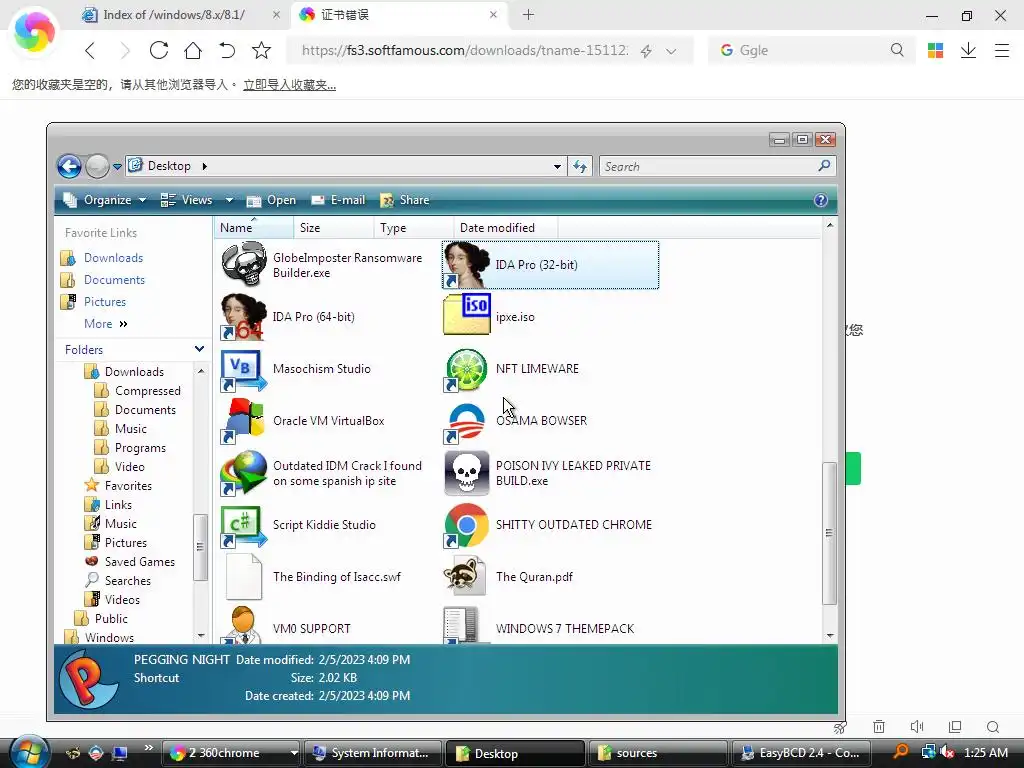Viewport: 1024px width, 768px height.
Task: Open the Organize dropdown menu
Action: (x=104, y=200)
